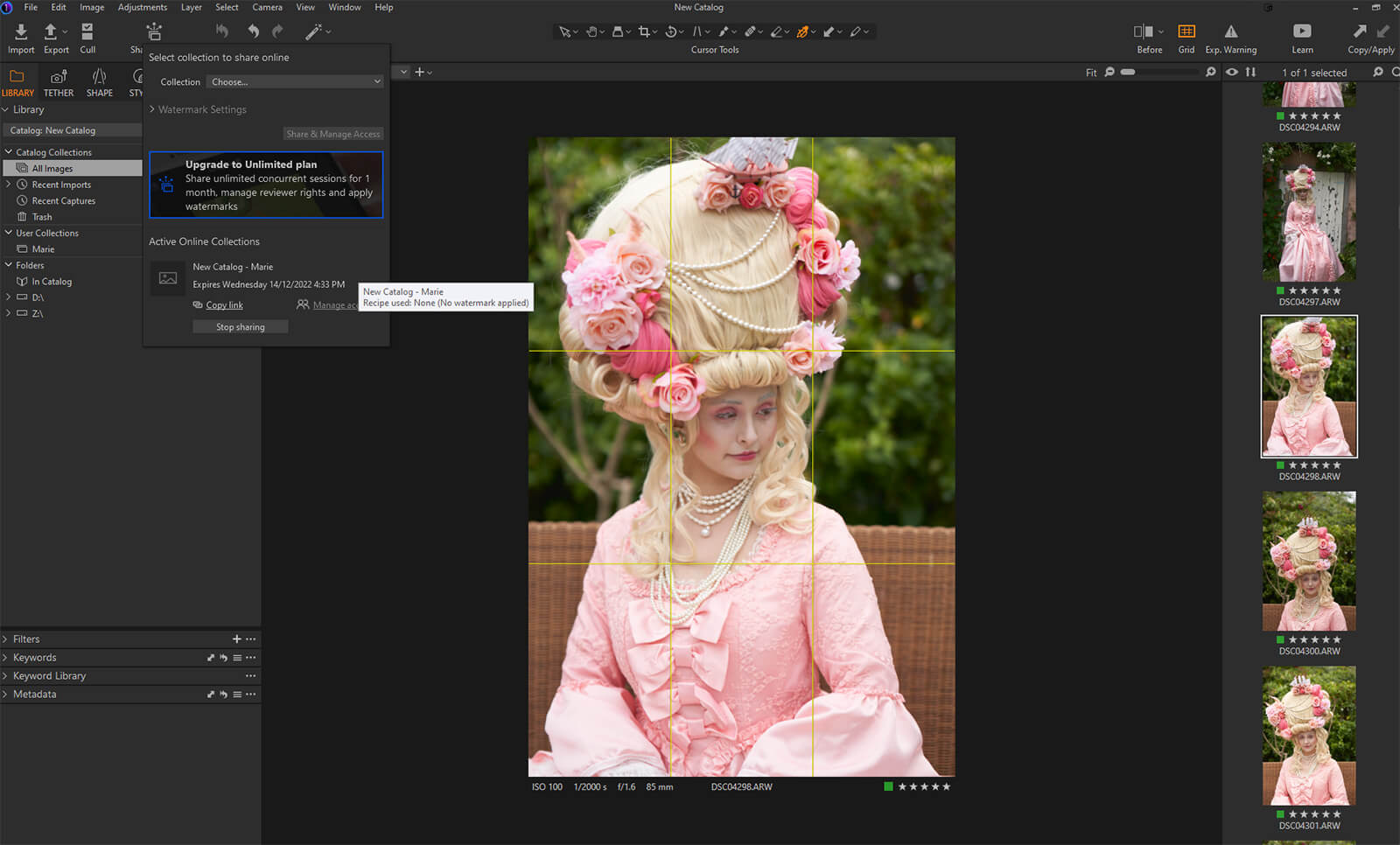The image size is (1400, 845).
Task: Add a new filter with plus icon
Action: point(236,639)
